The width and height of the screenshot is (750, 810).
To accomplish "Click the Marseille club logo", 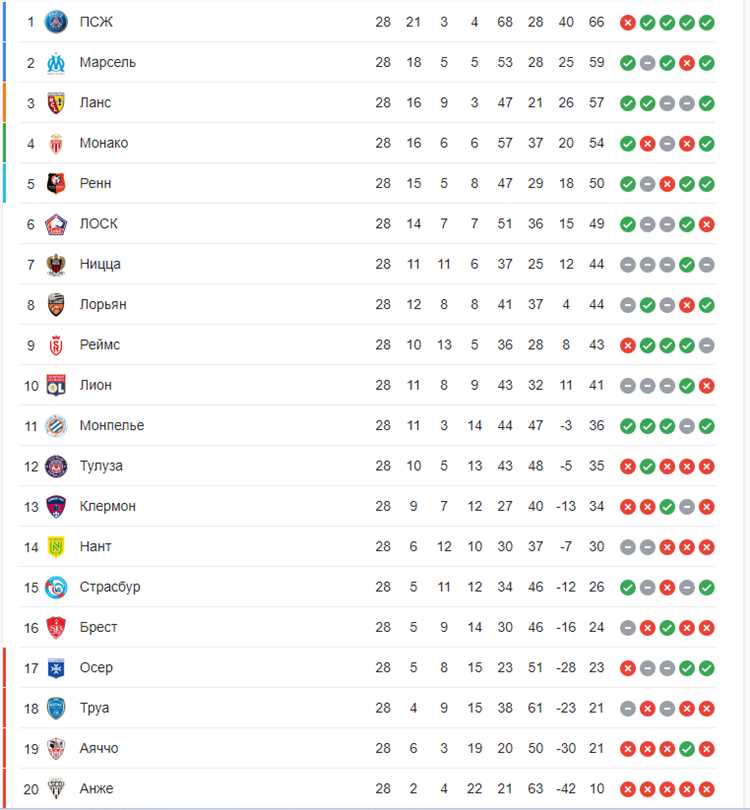I will (x=56, y=63).
